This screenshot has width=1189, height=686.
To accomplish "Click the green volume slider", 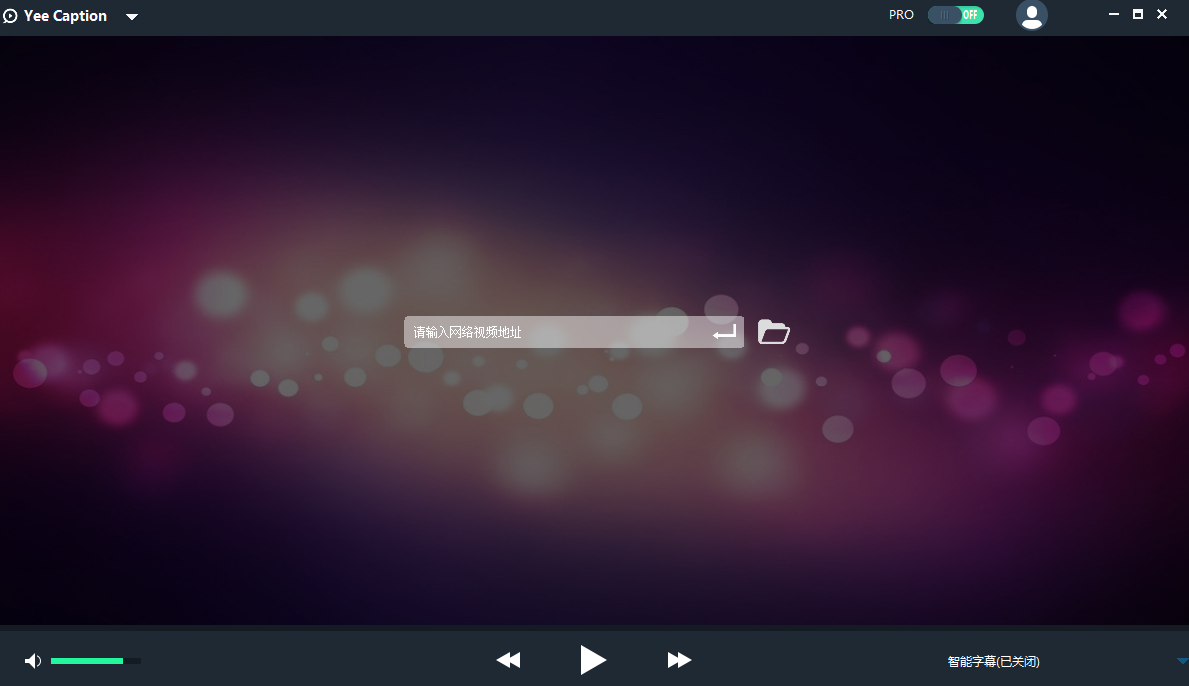I will point(95,661).
